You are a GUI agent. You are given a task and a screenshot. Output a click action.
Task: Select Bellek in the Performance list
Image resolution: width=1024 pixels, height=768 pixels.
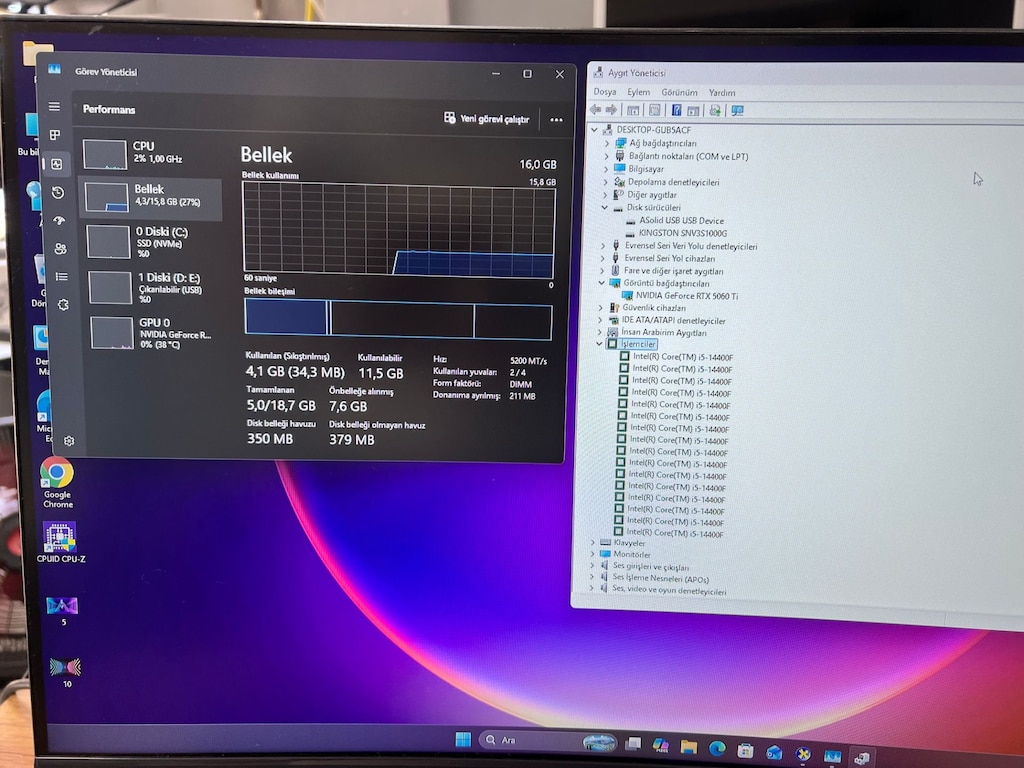click(x=151, y=198)
